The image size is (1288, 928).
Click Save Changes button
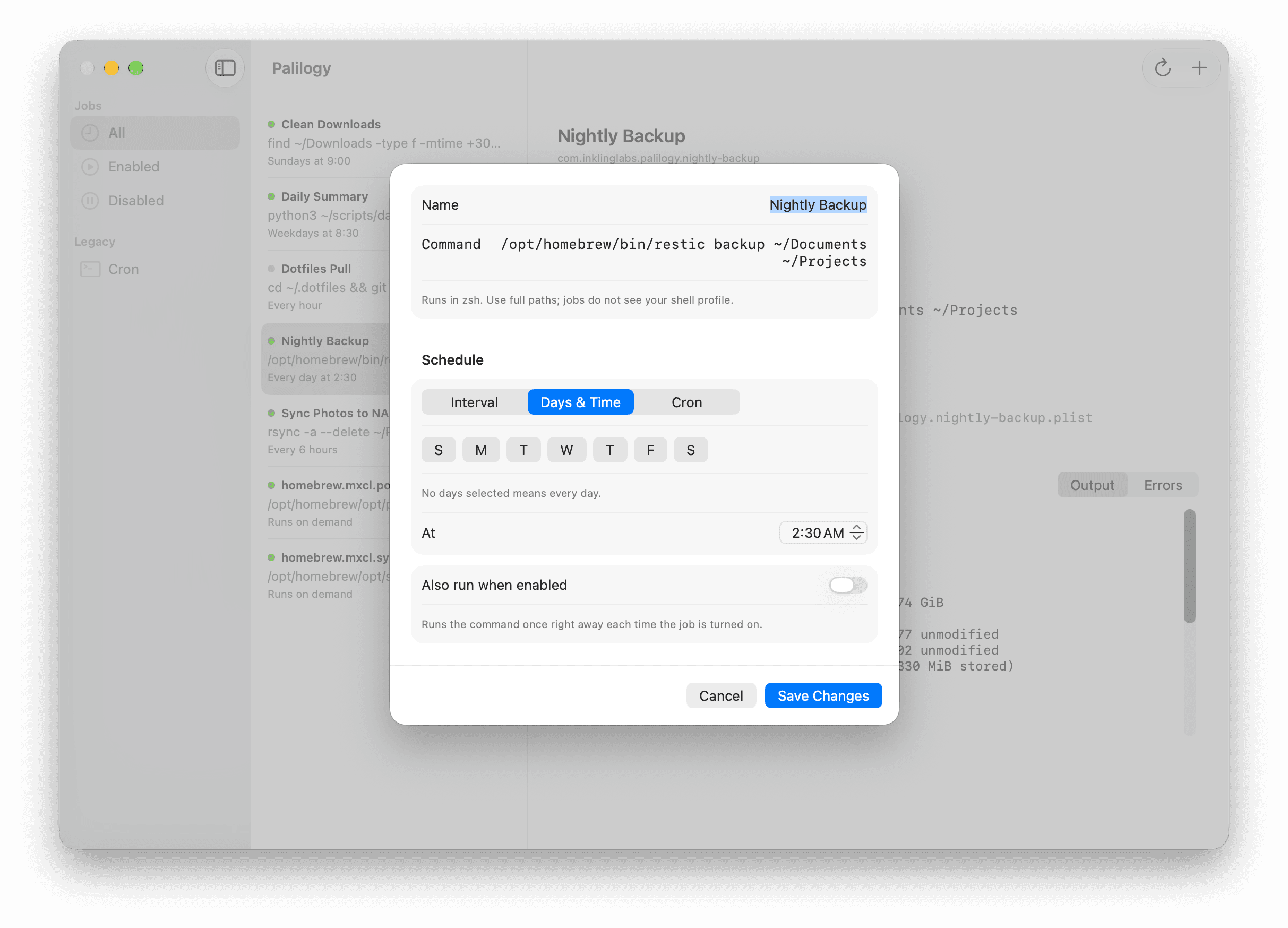(823, 695)
